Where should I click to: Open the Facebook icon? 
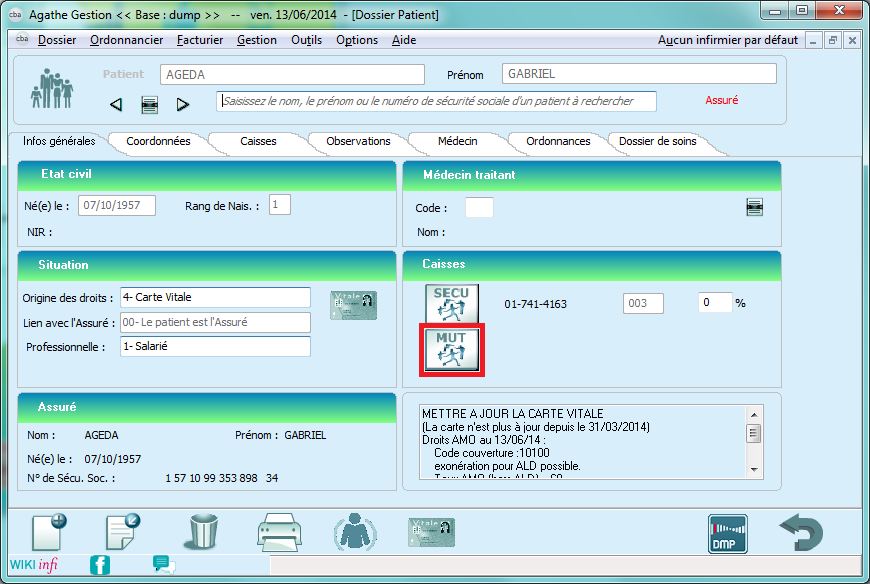click(100, 565)
